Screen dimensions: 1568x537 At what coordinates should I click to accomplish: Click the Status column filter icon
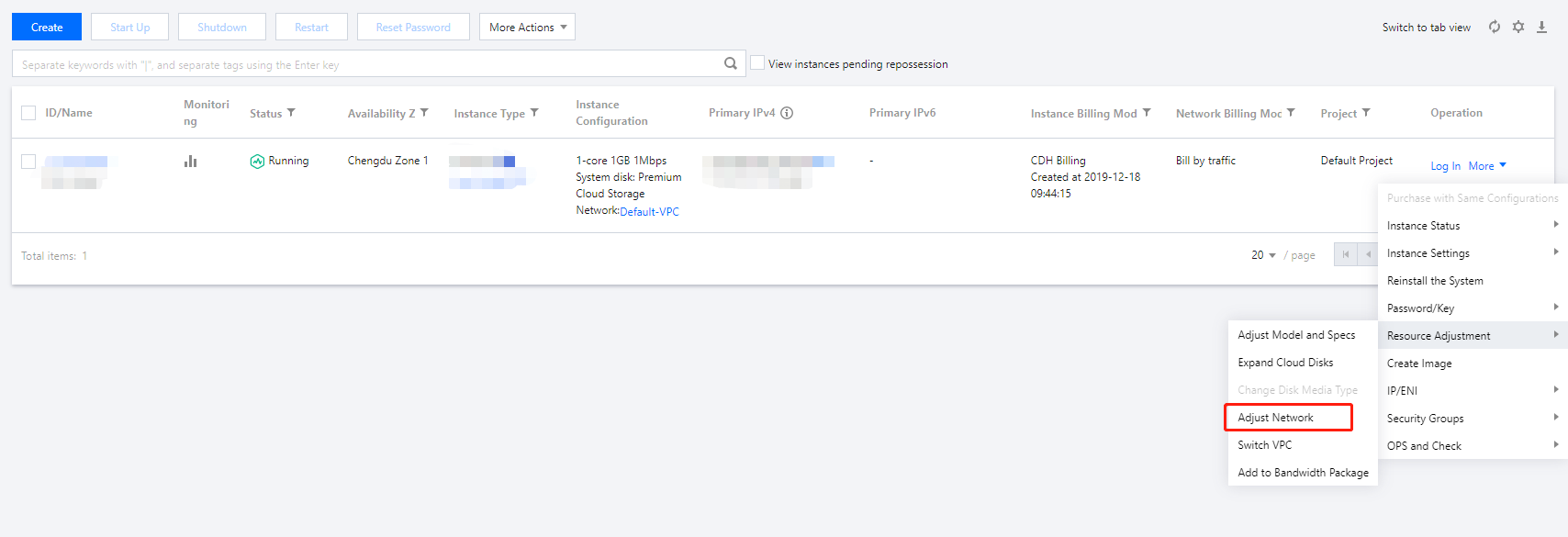[291, 113]
